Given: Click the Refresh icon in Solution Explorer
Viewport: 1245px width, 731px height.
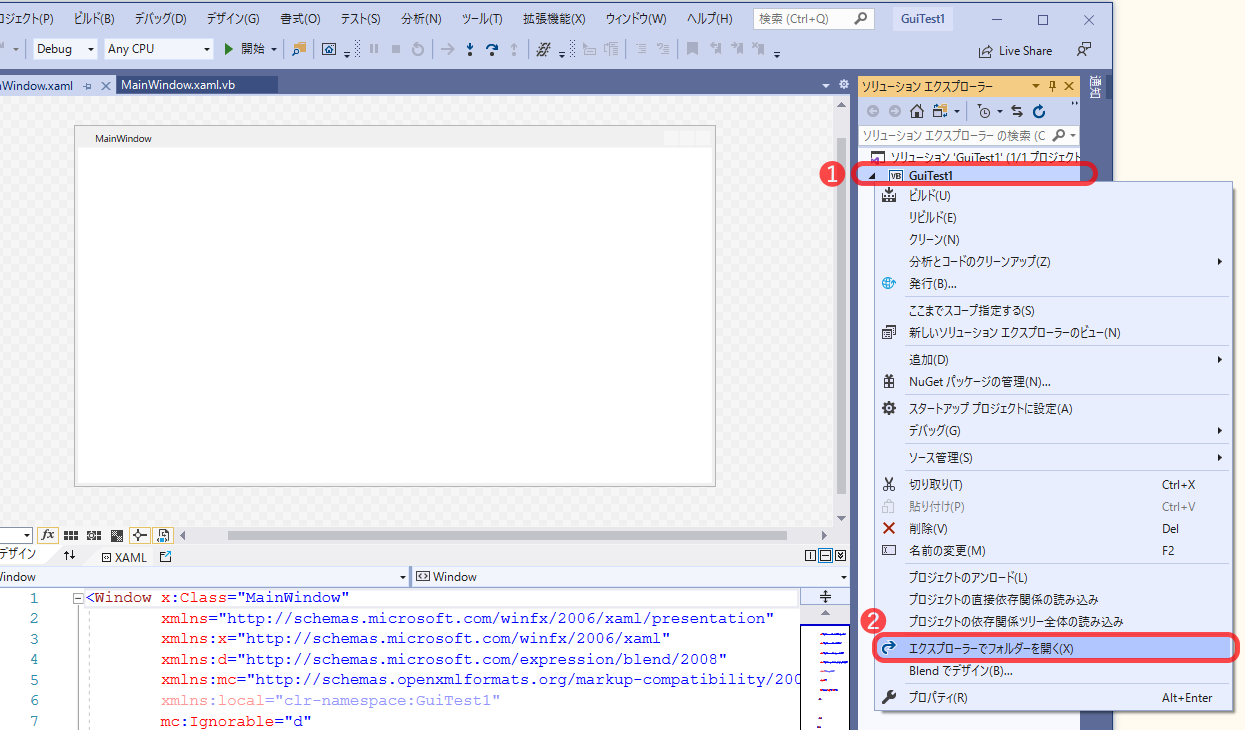Looking at the screenshot, I should tap(1038, 112).
